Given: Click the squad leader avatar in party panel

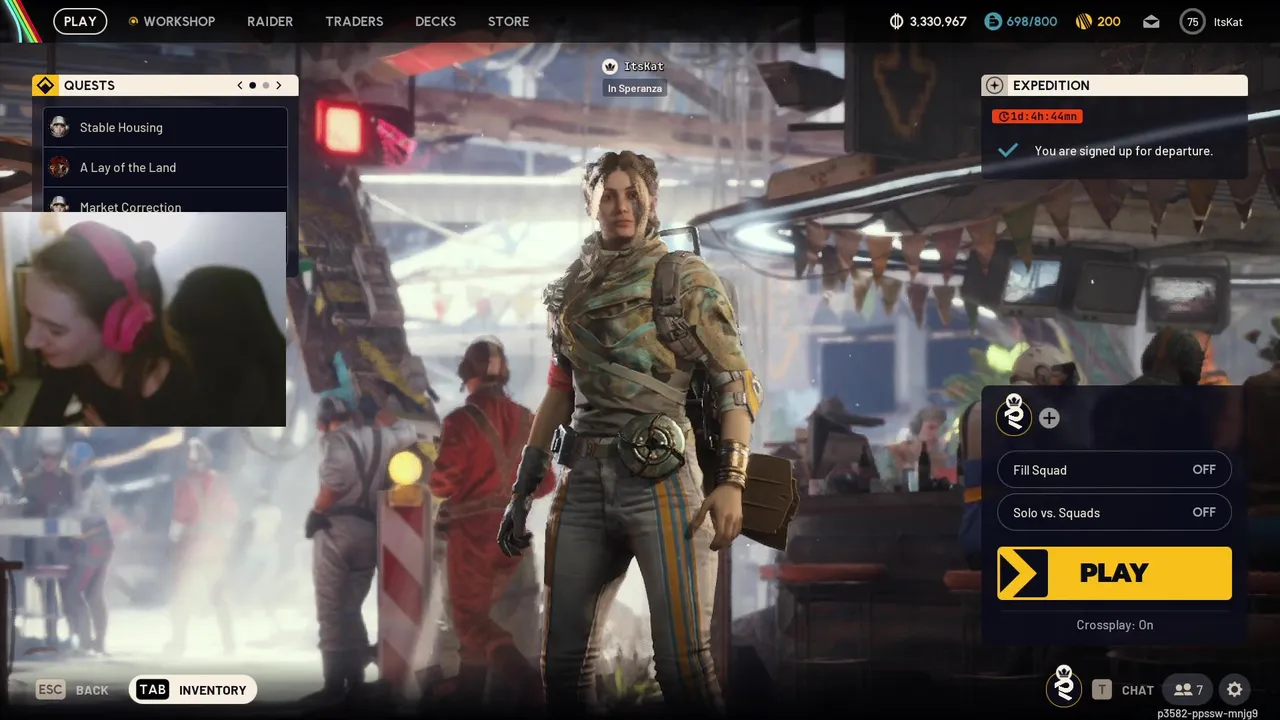Looking at the screenshot, I should (1014, 415).
